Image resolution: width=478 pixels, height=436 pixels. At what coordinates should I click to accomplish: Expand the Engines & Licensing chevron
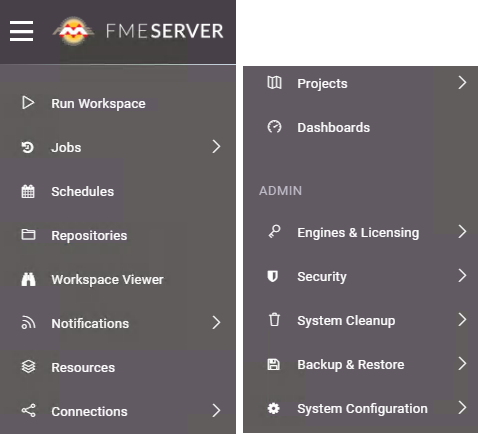462,232
